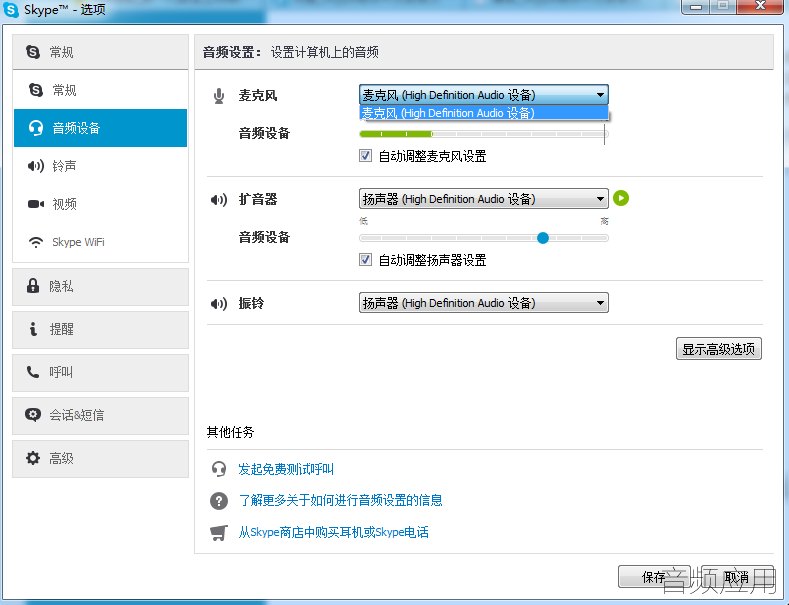Toggle 自动调整扬声器设置 checkbox
The image size is (789, 605).
click(x=365, y=260)
